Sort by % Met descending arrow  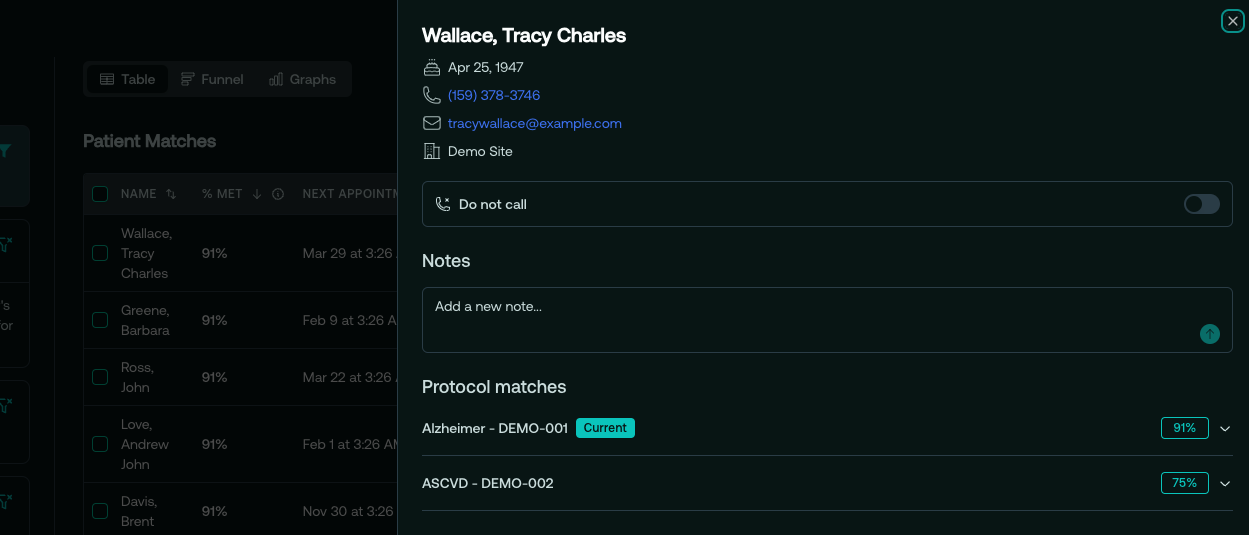click(x=257, y=194)
